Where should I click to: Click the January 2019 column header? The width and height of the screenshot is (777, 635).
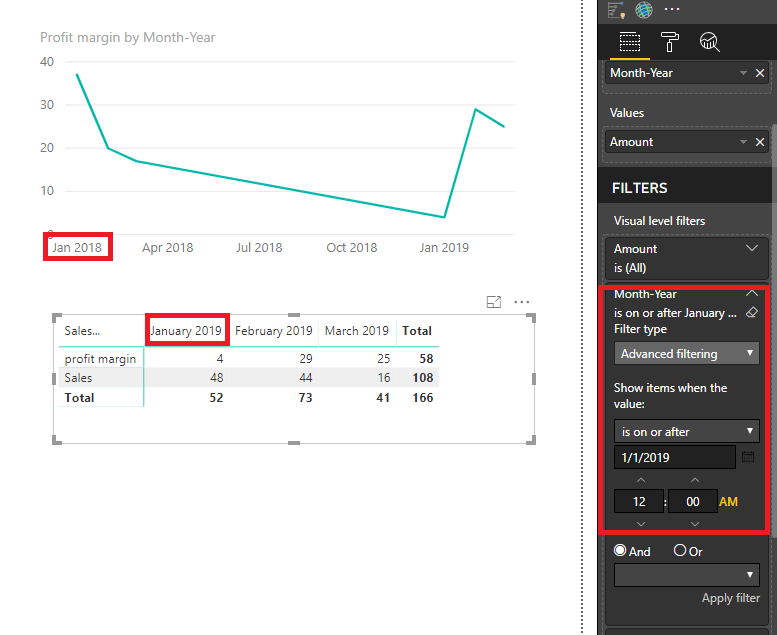click(186, 331)
